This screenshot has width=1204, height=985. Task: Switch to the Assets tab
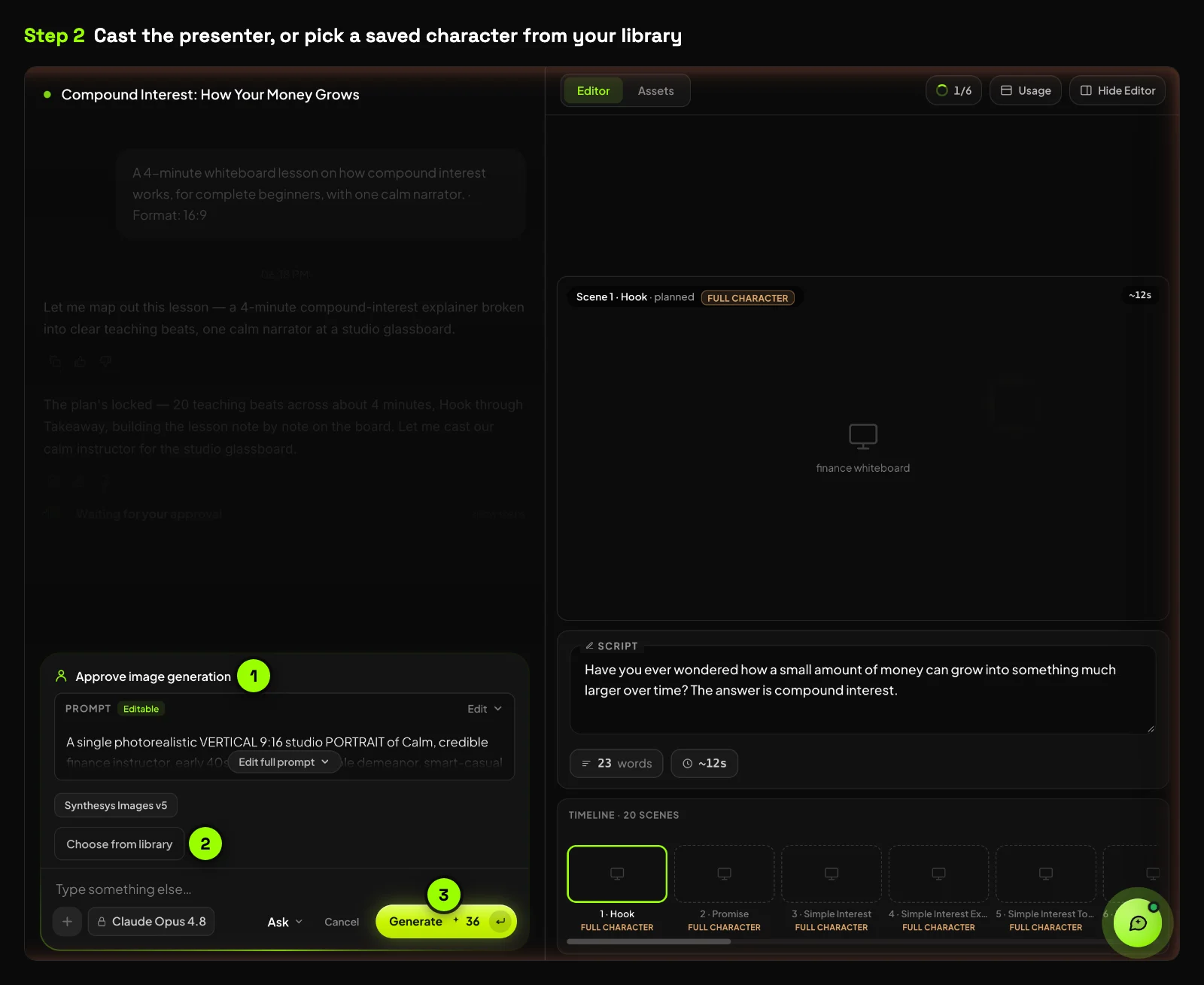coord(656,91)
